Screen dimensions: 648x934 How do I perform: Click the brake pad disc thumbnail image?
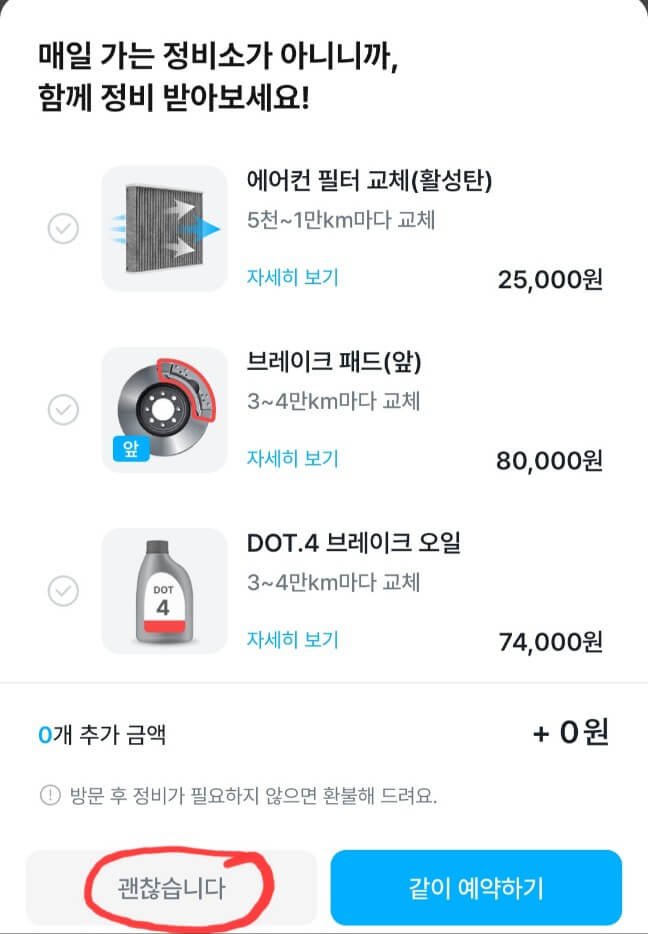163,408
